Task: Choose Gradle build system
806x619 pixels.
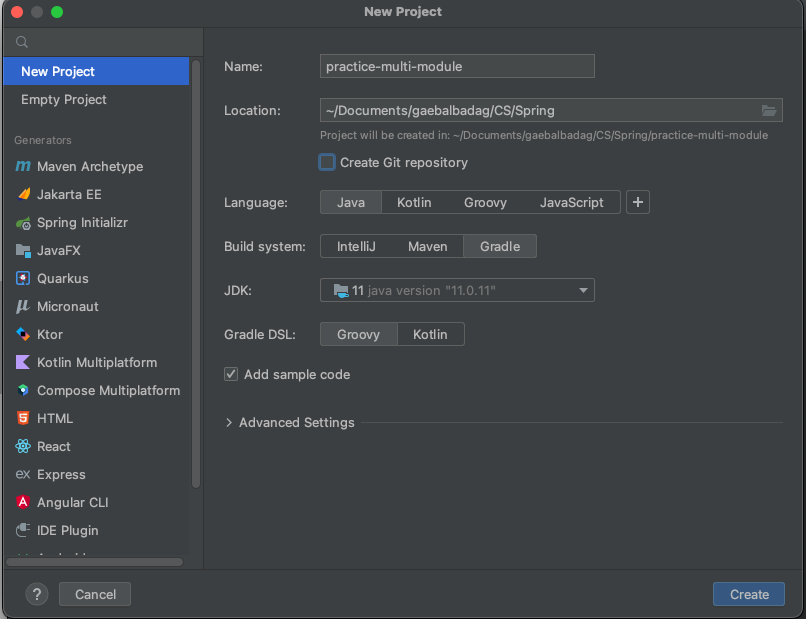Action: click(x=500, y=246)
